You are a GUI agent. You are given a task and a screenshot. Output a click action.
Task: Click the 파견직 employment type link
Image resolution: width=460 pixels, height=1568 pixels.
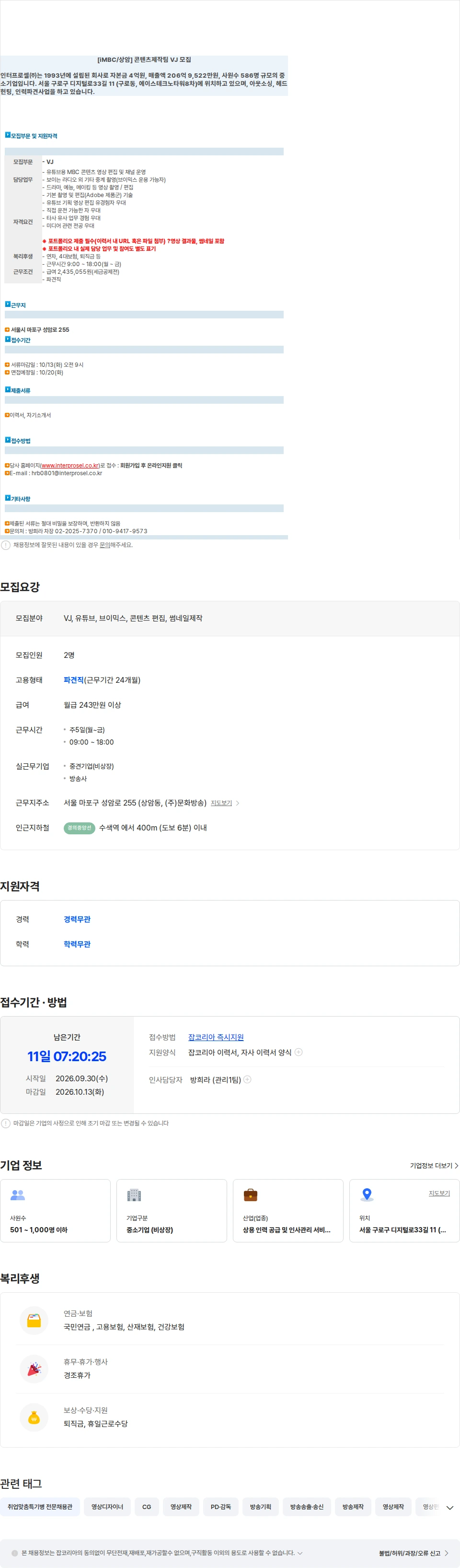[74, 680]
